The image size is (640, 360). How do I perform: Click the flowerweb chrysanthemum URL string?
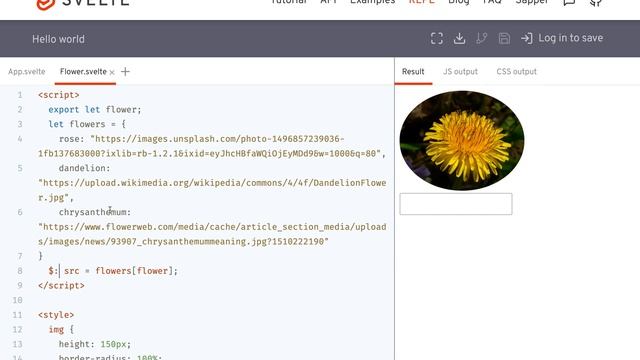click(x=212, y=234)
